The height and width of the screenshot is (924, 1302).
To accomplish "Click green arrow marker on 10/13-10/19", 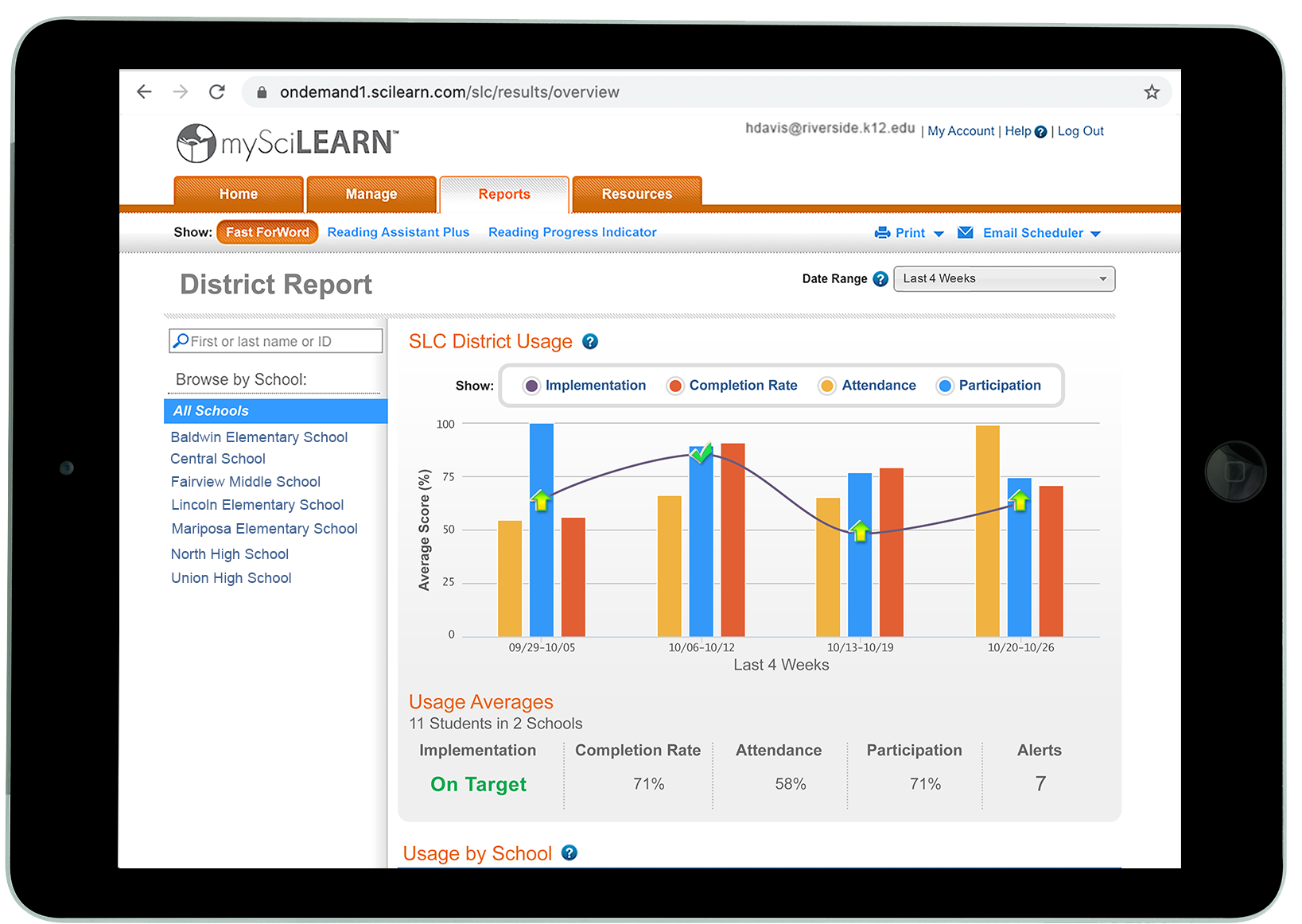I will [860, 530].
